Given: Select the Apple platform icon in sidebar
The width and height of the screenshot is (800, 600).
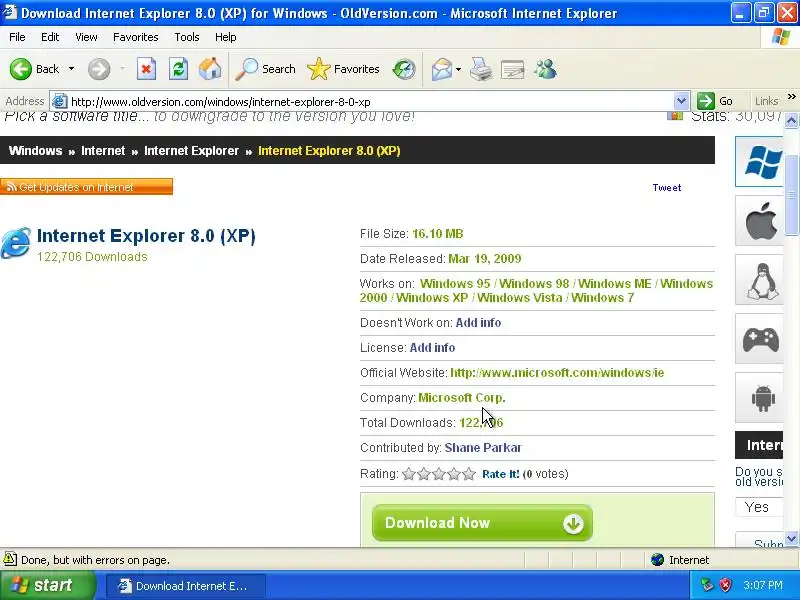Looking at the screenshot, I should coord(761,221).
